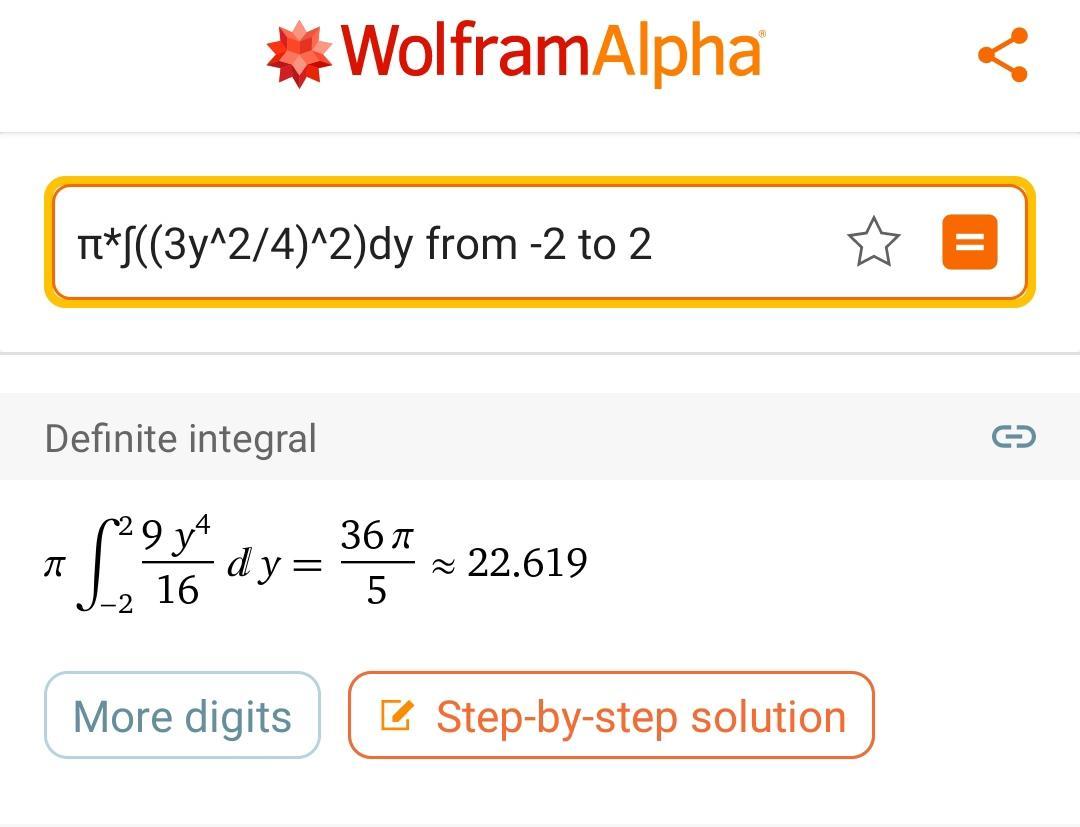Click leading π symbol of result
This screenshot has height=827, width=1080.
[55, 566]
